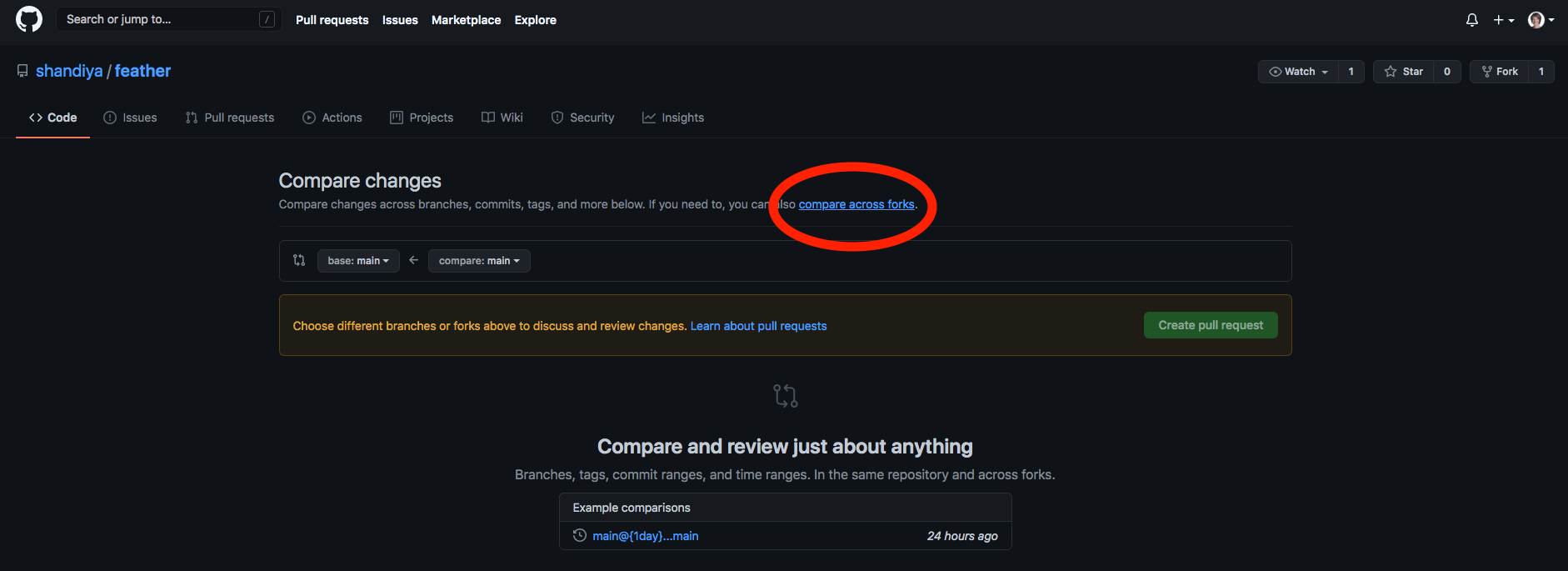1568x571 pixels.
Task: Click the Create pull request button
Action: click(x=1211, y=325)
